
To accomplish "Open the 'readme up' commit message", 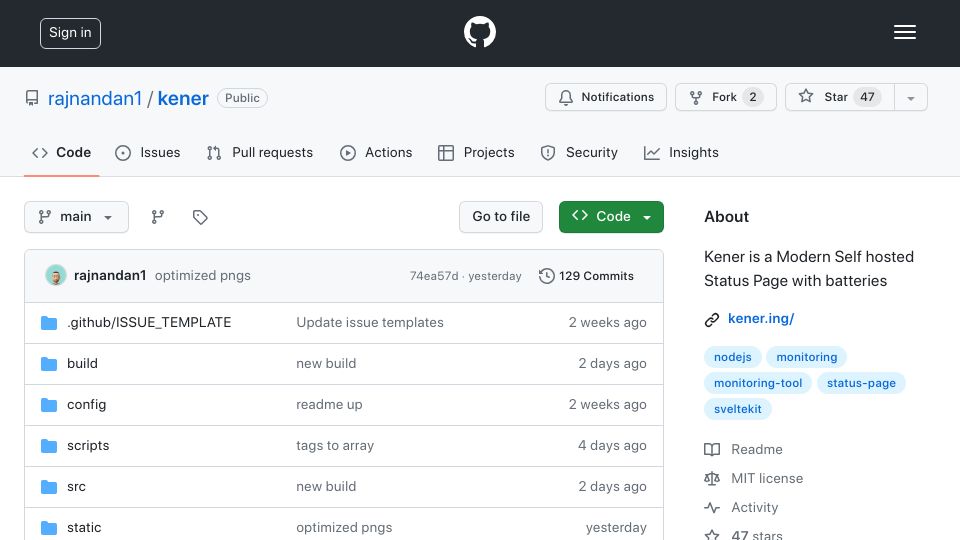I will pos(329,405).
